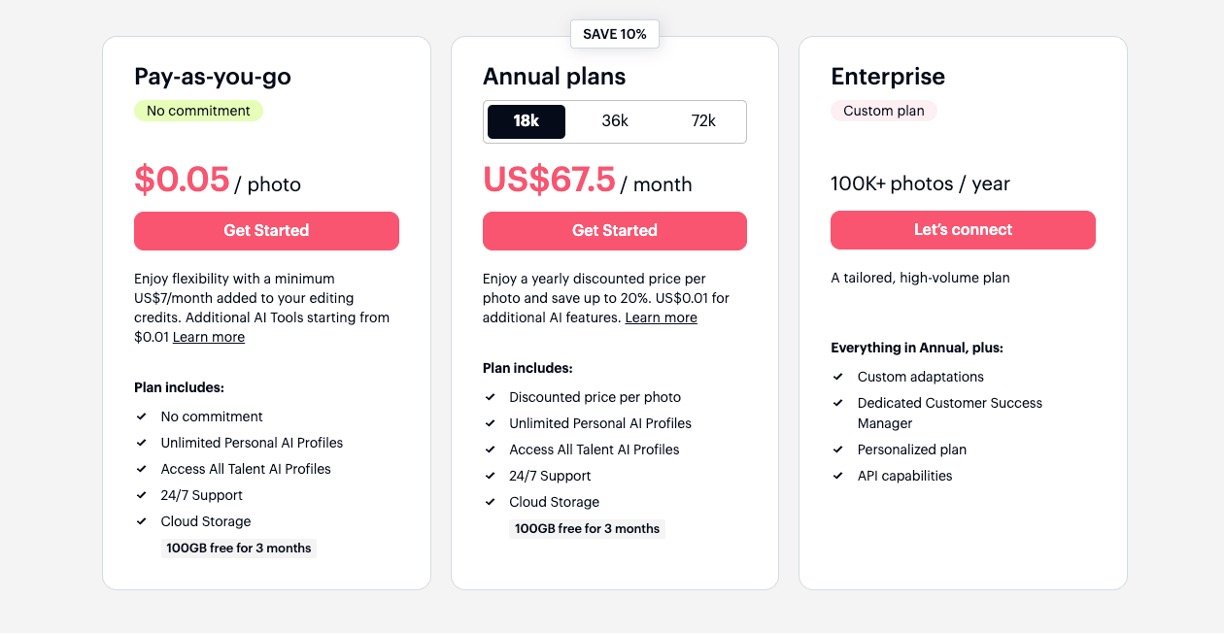The height and width of the screenshot is (634, 1224).
Task: Click the No commitment green badge
Action: tap(198, 111)
